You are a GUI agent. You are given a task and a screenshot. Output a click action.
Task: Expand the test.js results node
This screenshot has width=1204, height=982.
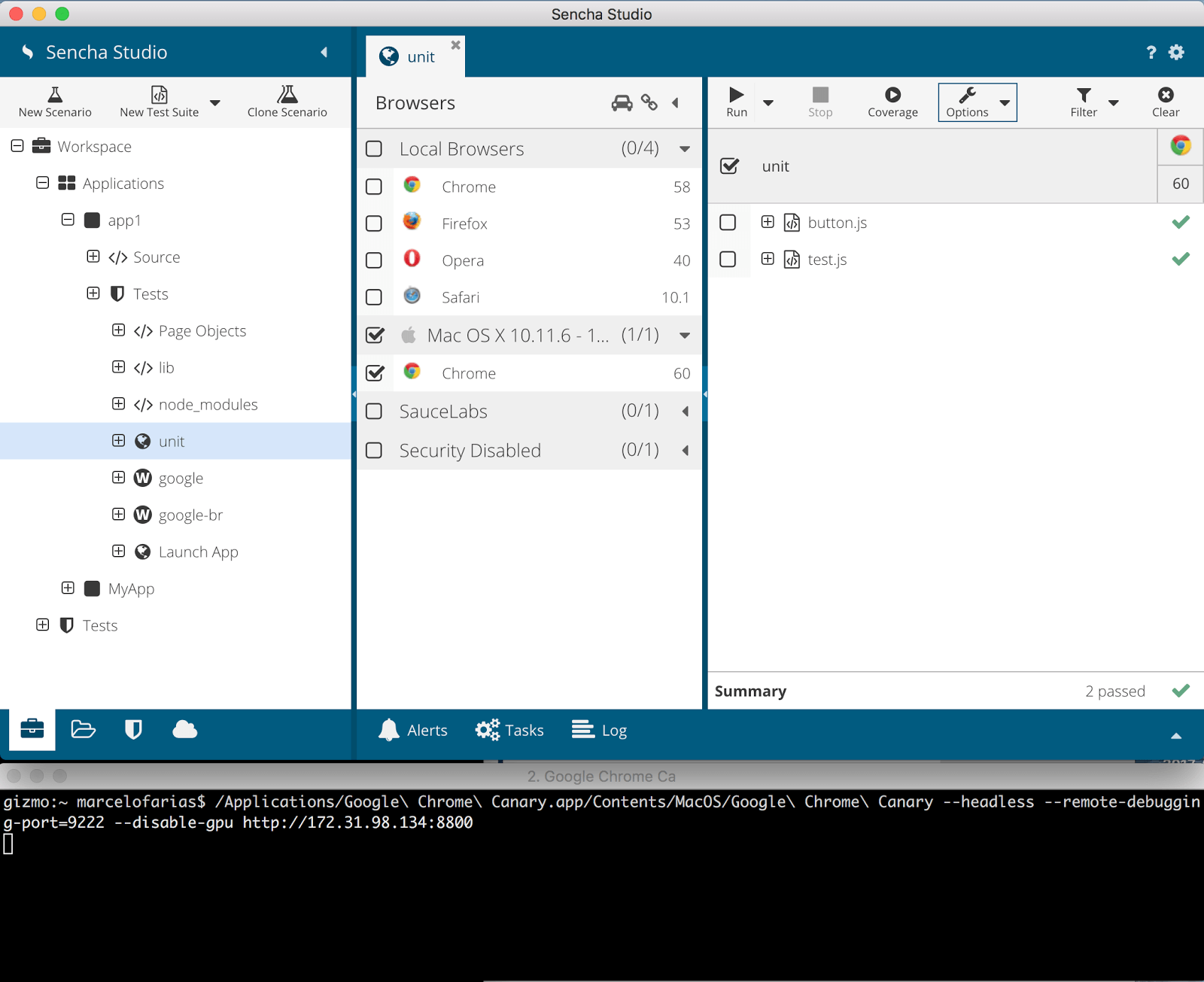pyautogui.click(x=768, y=258)
